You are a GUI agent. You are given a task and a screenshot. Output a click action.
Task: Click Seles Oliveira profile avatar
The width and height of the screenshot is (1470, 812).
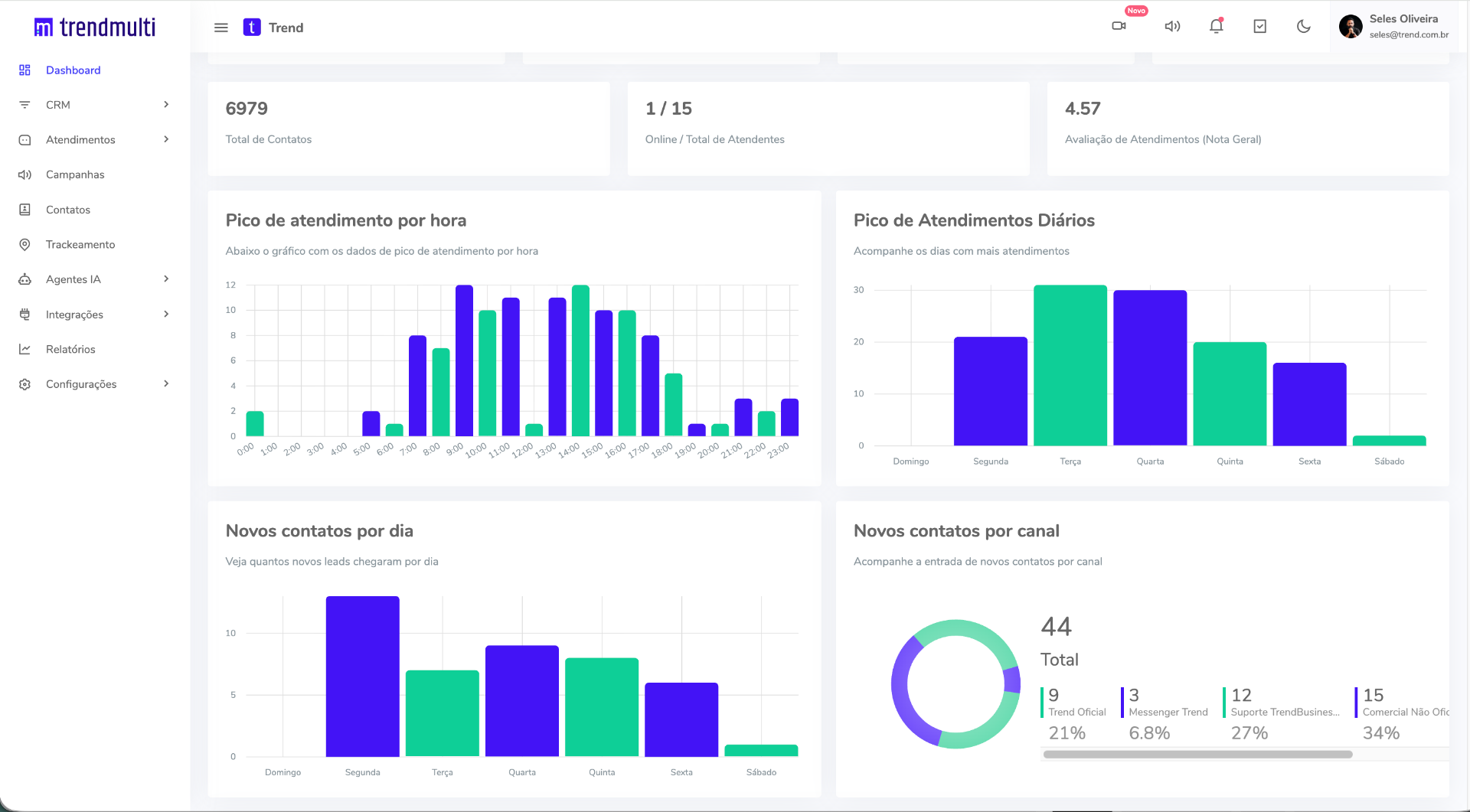(1351, 27)
